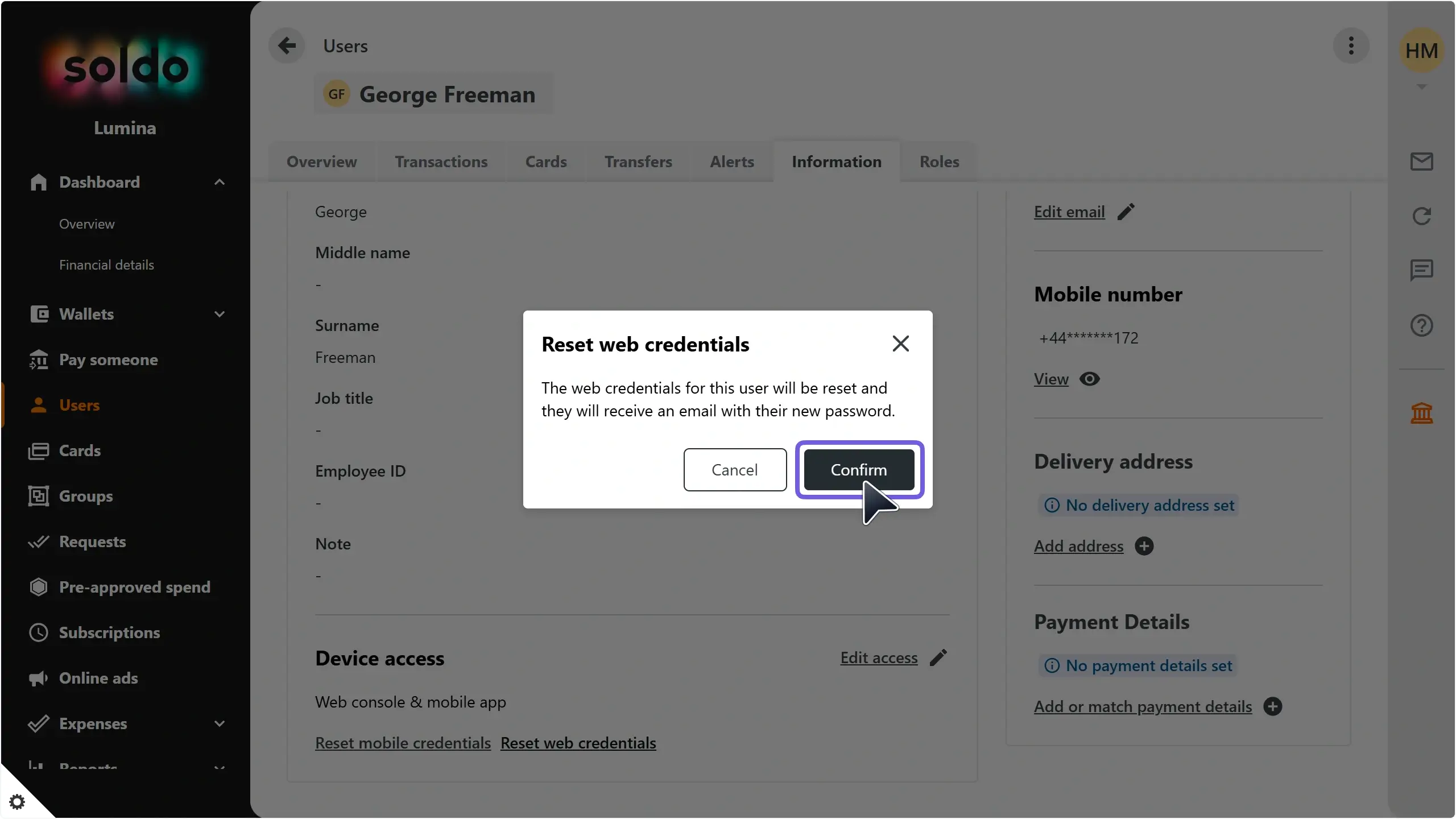Click Add or match payment details link

point(1143,706)
